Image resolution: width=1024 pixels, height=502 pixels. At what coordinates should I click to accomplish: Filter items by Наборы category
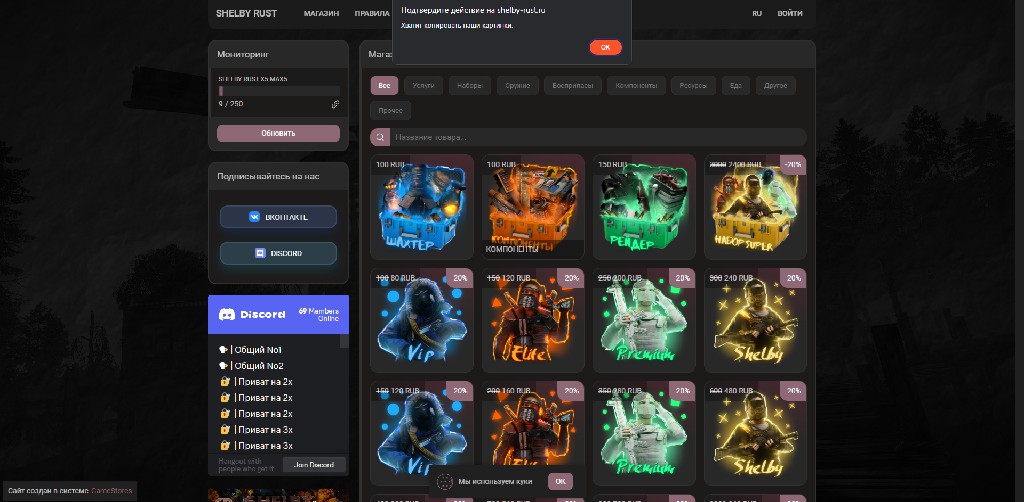[x=470, y=85]
